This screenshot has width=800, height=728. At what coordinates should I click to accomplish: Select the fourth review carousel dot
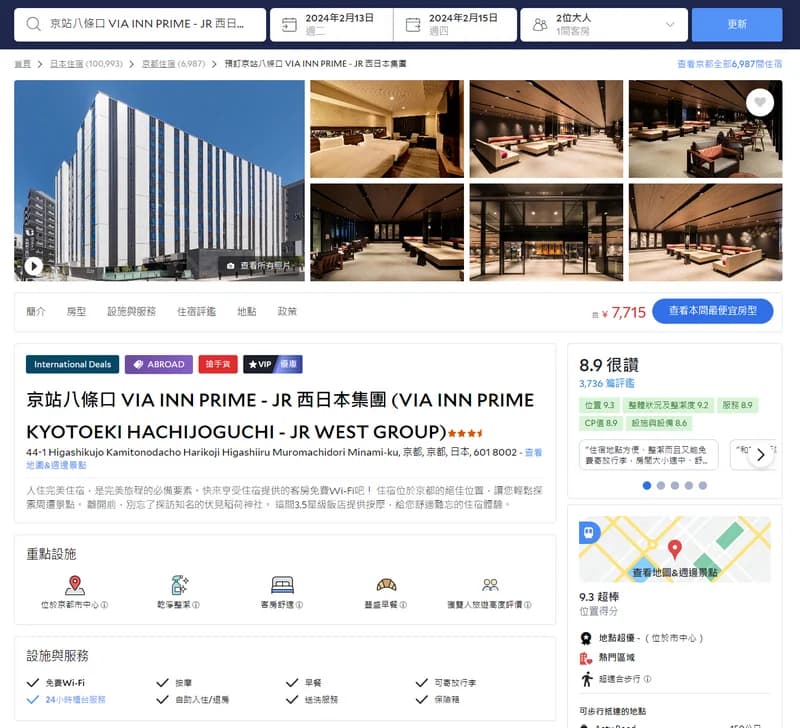coord(689,486)
